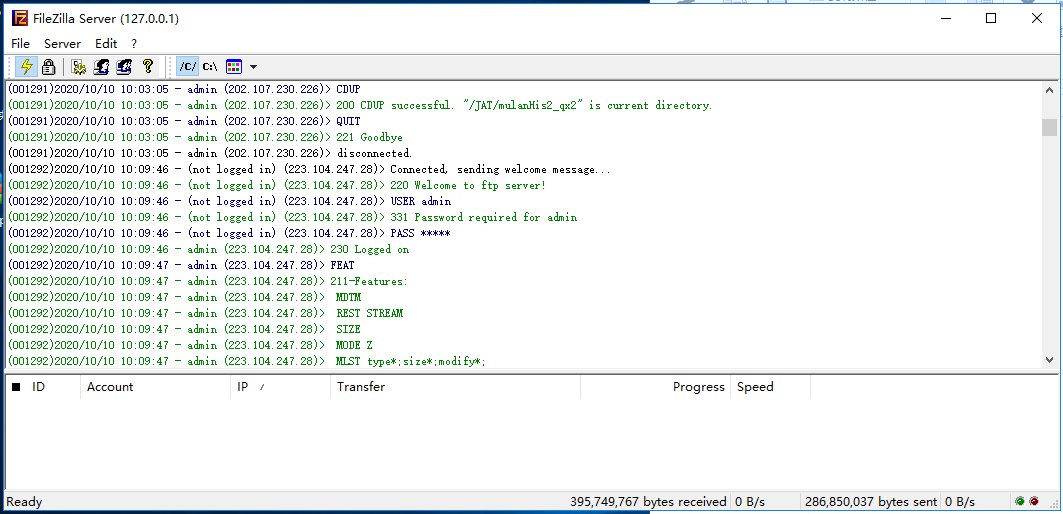Click the yellow question mark help icon
Viewport: 1063px width, 514px height.
pyautogui.click(x=147, y=66)
